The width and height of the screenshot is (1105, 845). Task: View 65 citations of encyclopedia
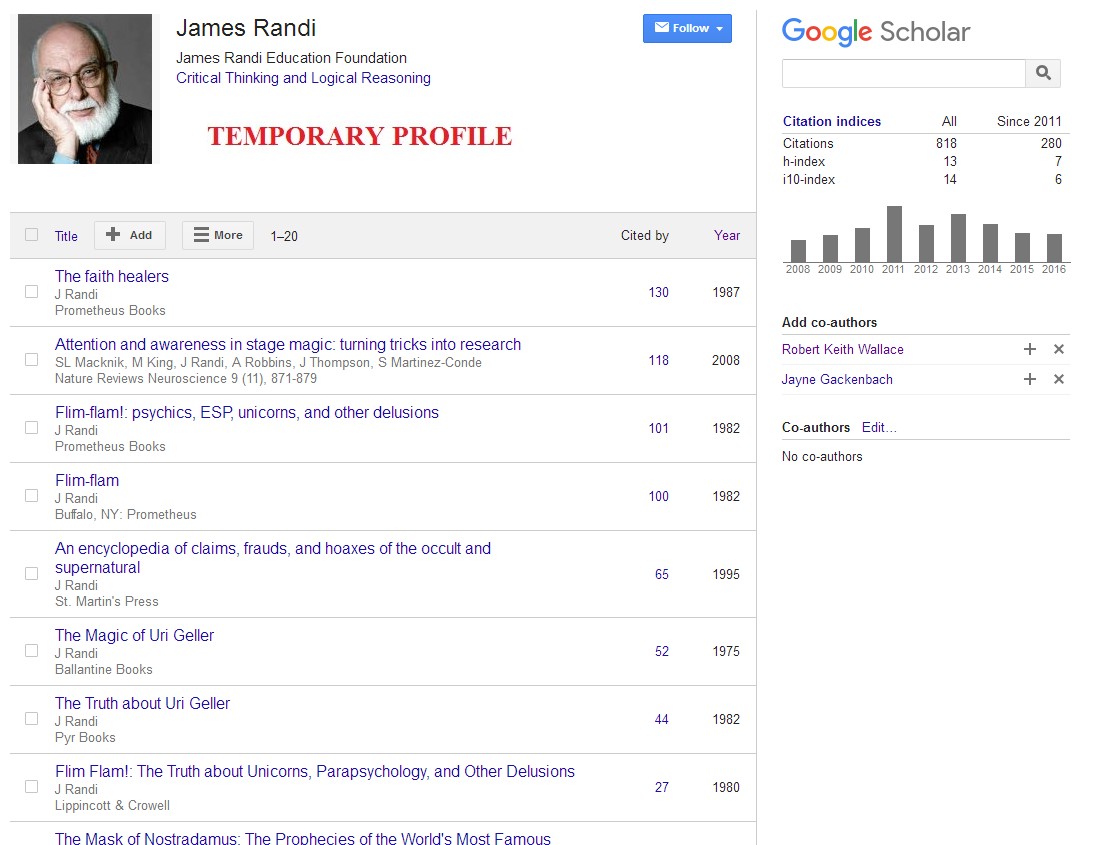pyautogui.click(x=662, y=574)
